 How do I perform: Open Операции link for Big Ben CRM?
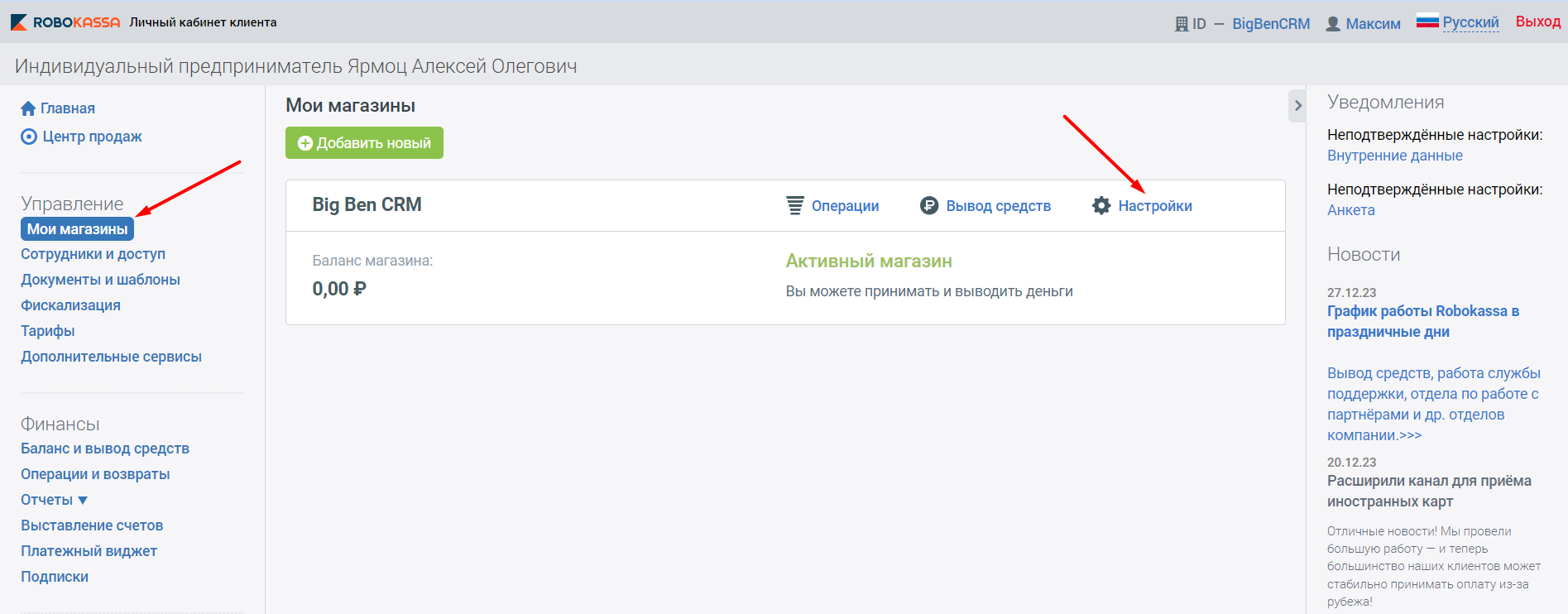tap(845, 206)
